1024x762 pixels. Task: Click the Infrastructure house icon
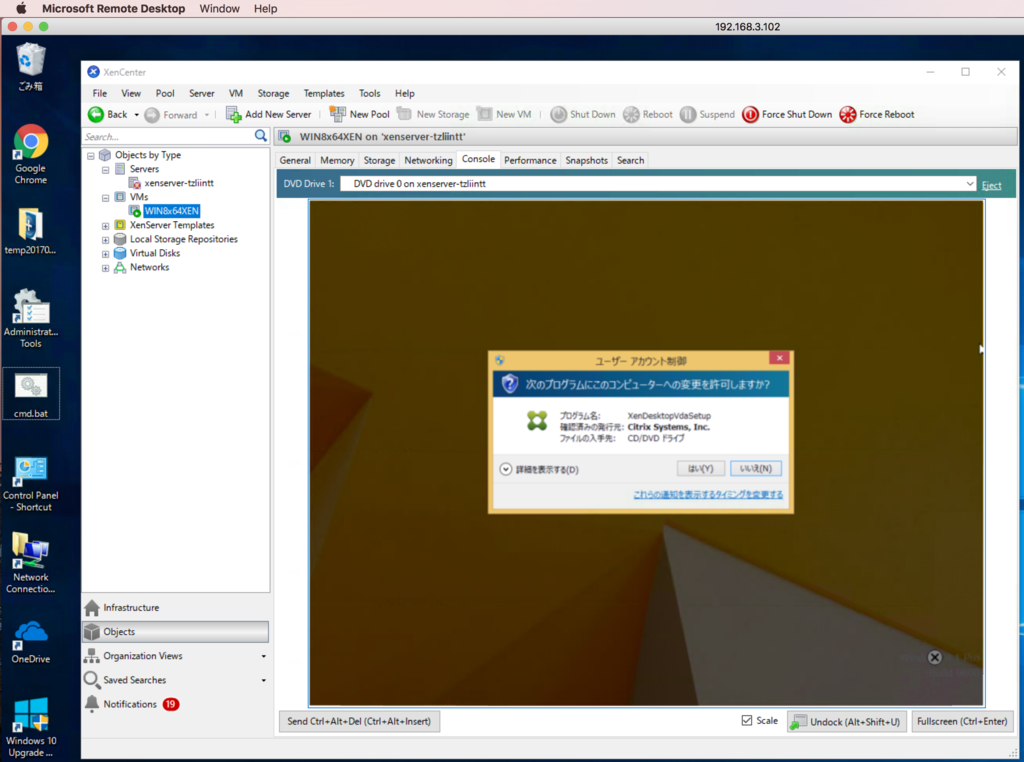(x=92, y=608)
